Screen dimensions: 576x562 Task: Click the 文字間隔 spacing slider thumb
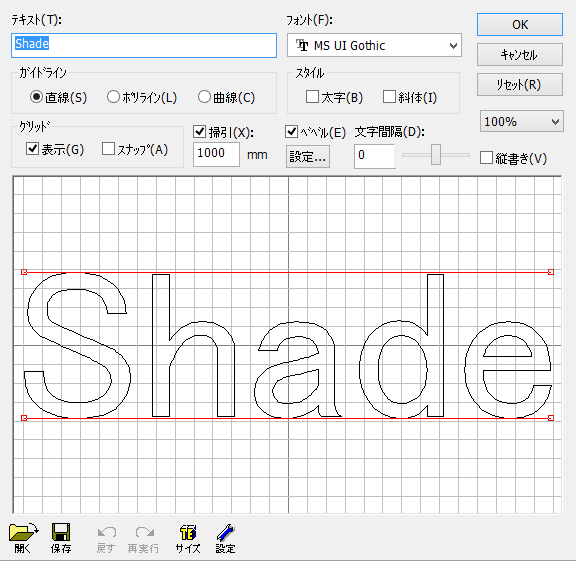(x=436, y=155)
